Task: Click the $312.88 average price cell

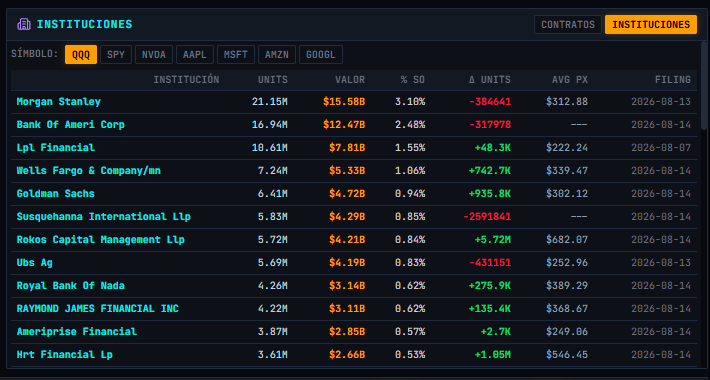Action: click(x=567, y=102)
